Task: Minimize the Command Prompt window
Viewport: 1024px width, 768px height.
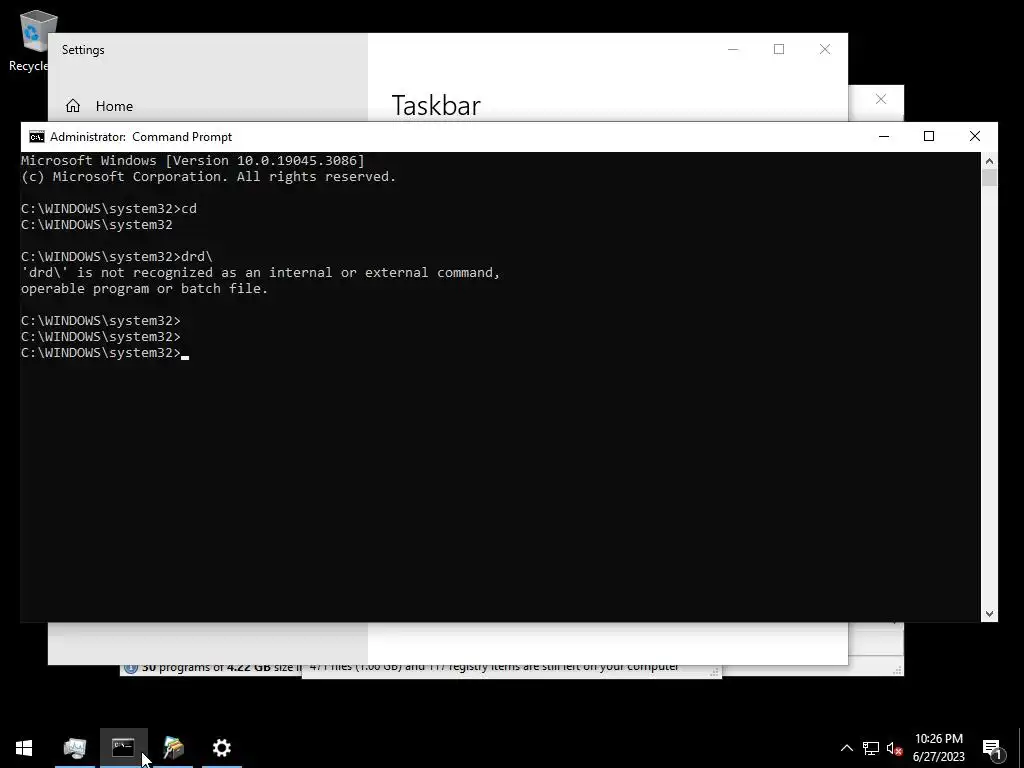Action: click(x=884, y=136)
